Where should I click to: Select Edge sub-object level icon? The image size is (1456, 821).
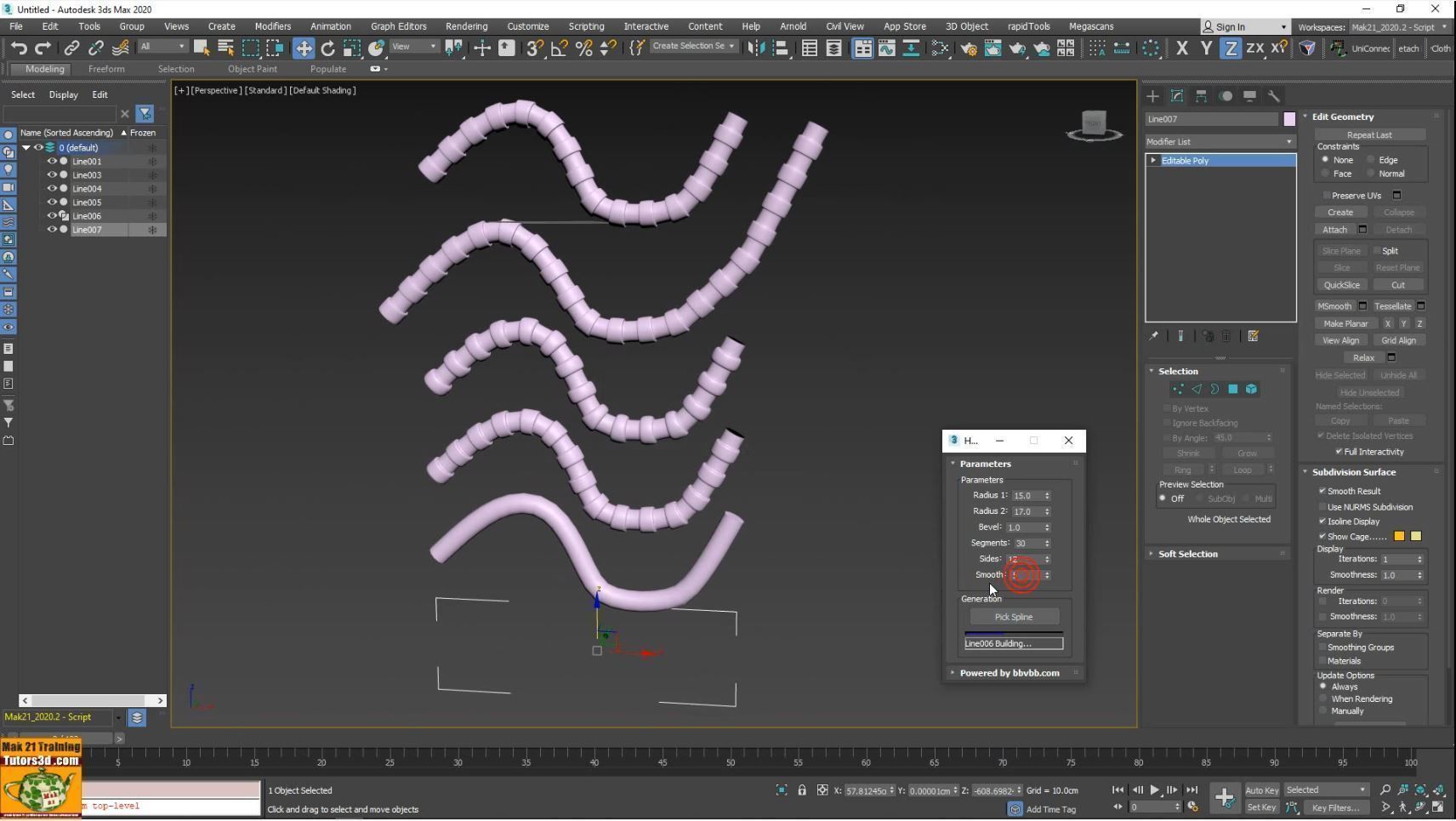pos(1197,390)
